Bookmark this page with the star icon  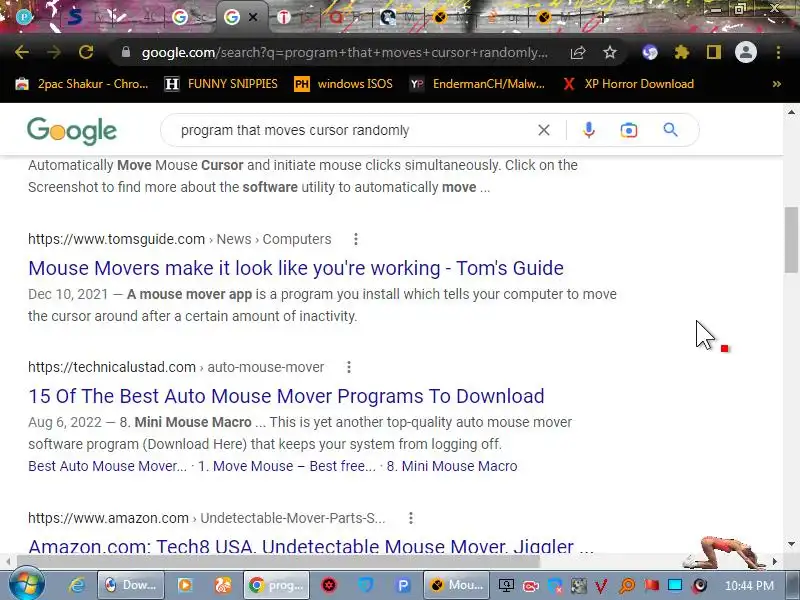coord(610,52)
